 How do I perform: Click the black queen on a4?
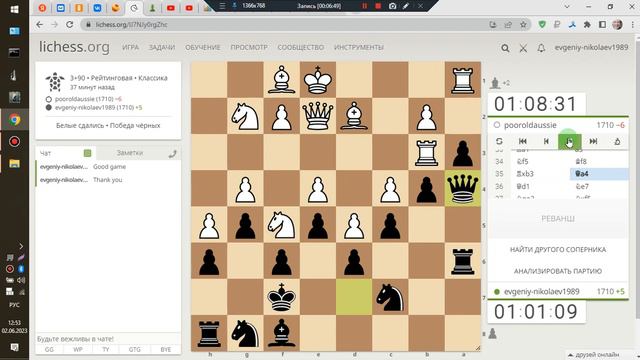click(462, 189)
